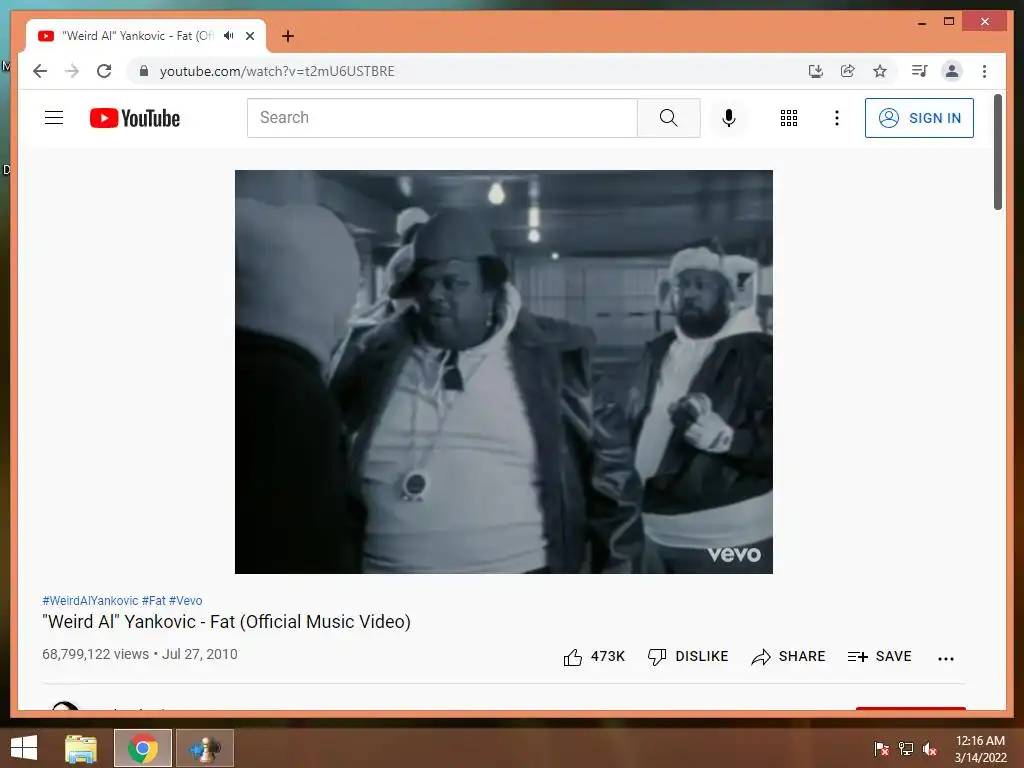Click the network tray icon
The width and height of the screenshot is (1024, 768).
pyautogui.click(x=906, y=749)
